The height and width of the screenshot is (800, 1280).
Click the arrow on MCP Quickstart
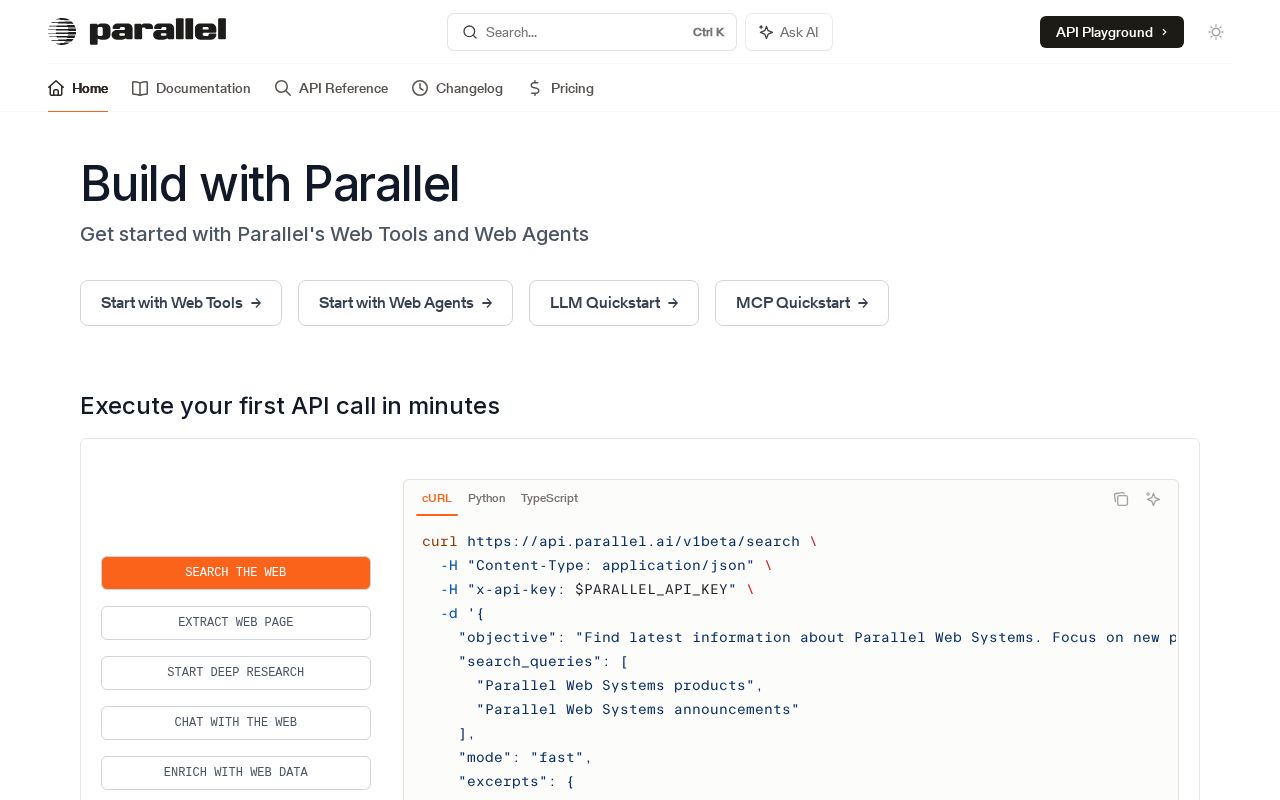click(863, 303)
